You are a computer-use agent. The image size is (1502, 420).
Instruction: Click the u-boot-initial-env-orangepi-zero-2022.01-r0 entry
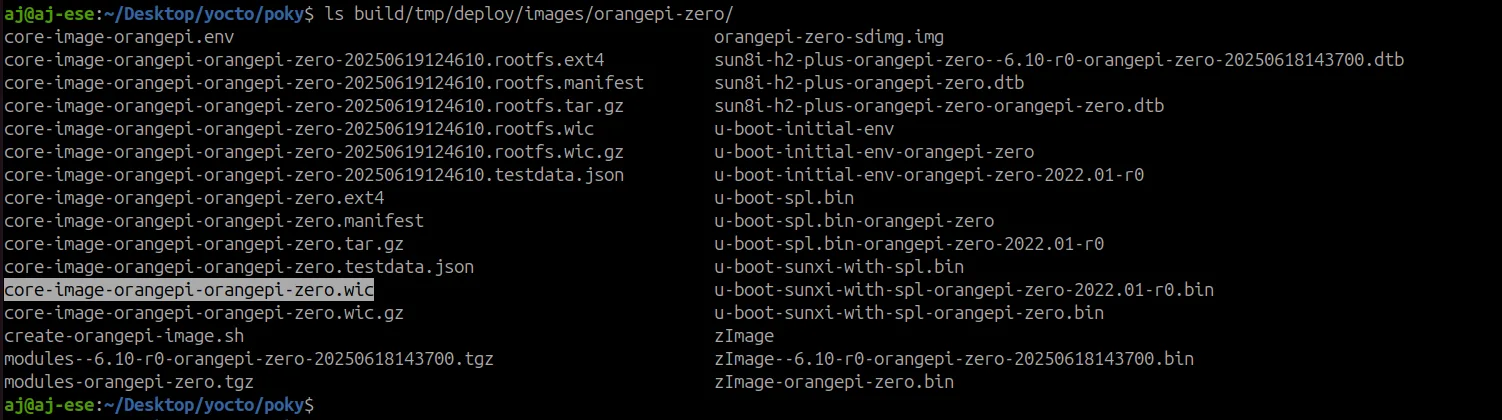[x=928, y=175]
